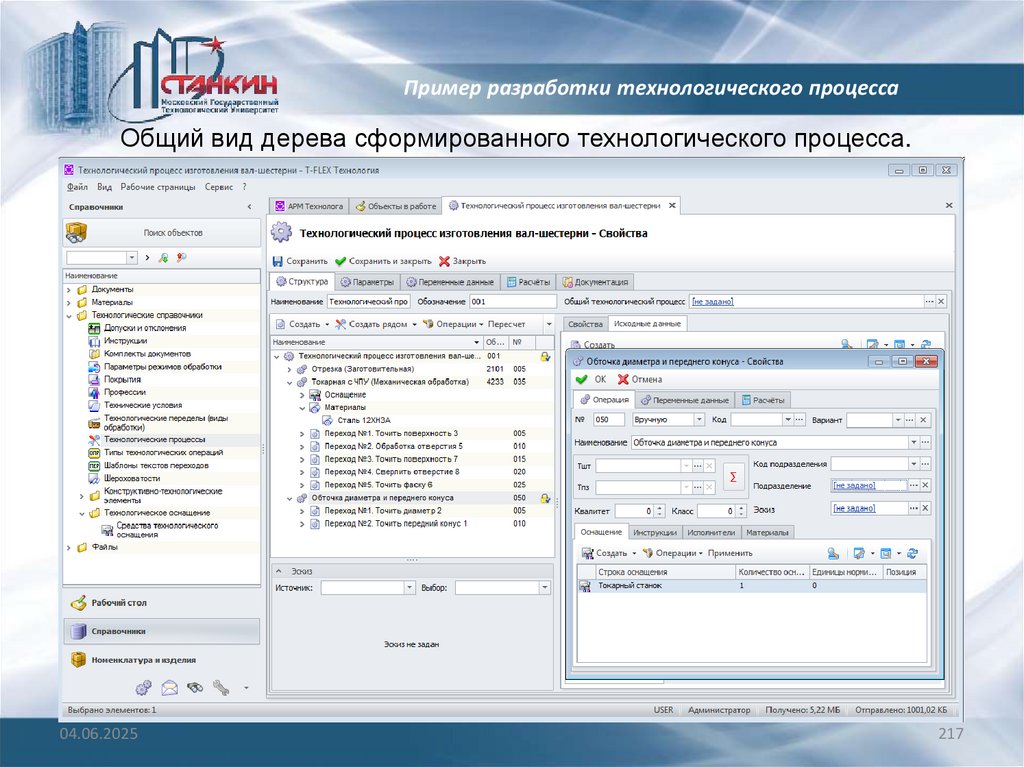Switch to Объекты в работе tab
Viewport: 1024px width, 767px height.
pyautogui.click(x=396, y=206)
